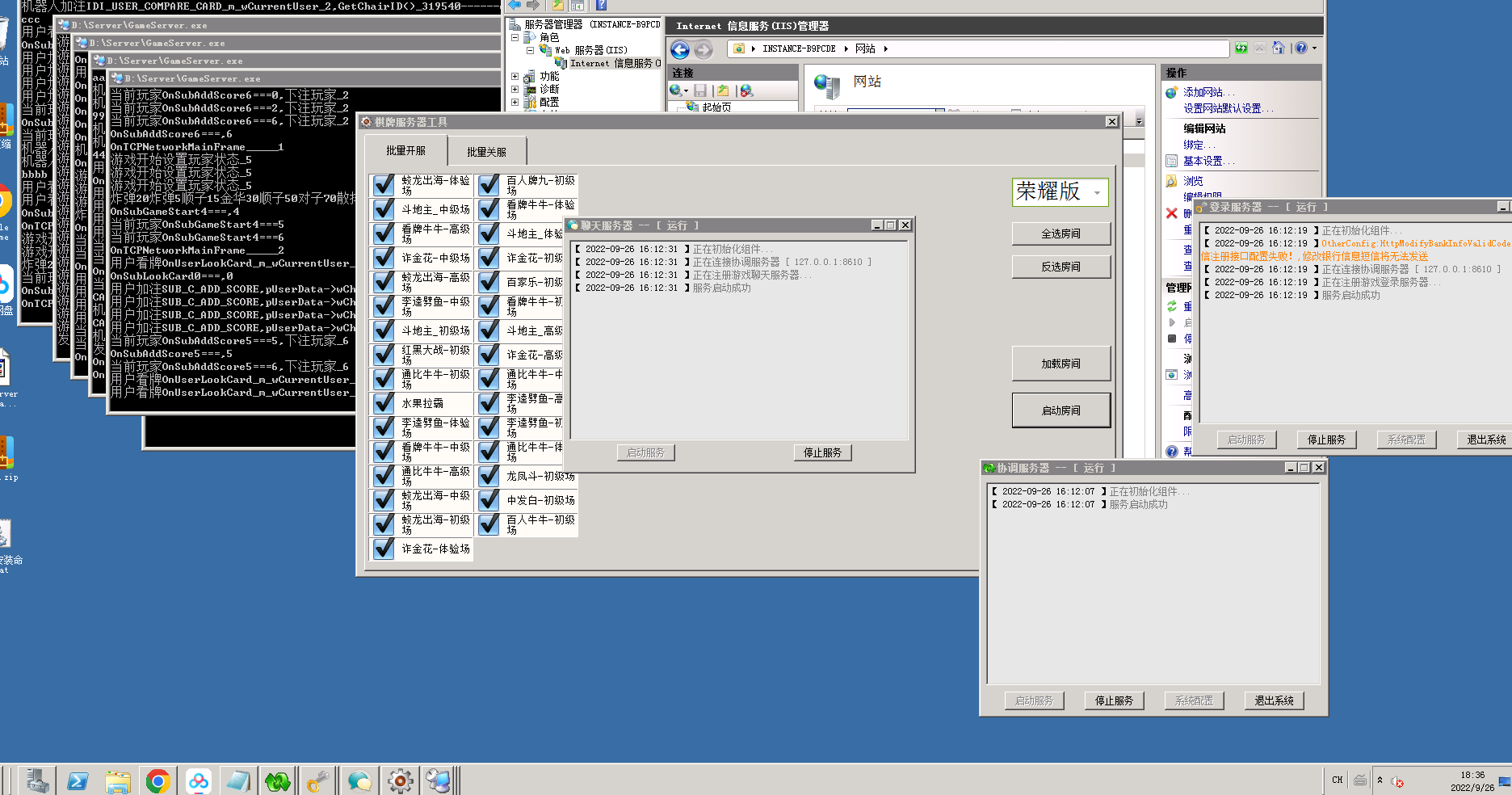Collapse the 角色 tree node
This screenshot has height=795, width=1512.
coord(514,38)
